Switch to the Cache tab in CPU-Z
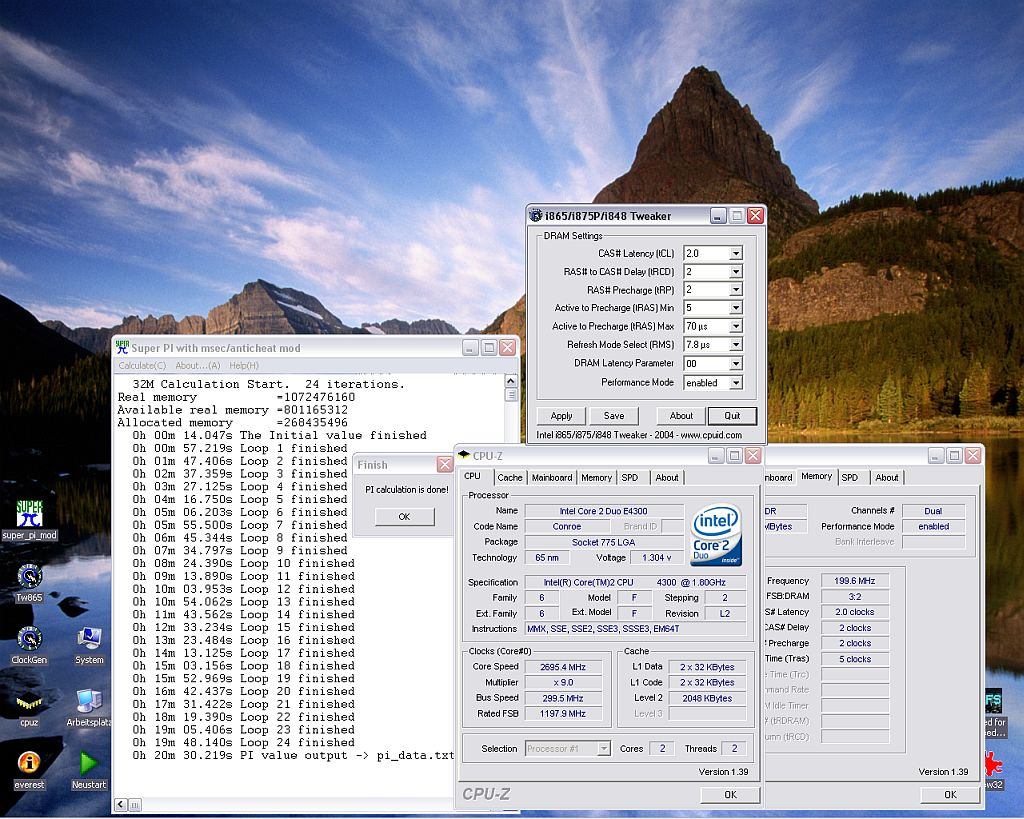Image resolution: width=1024 pixels, height=819 pixels. click(510, 477)
